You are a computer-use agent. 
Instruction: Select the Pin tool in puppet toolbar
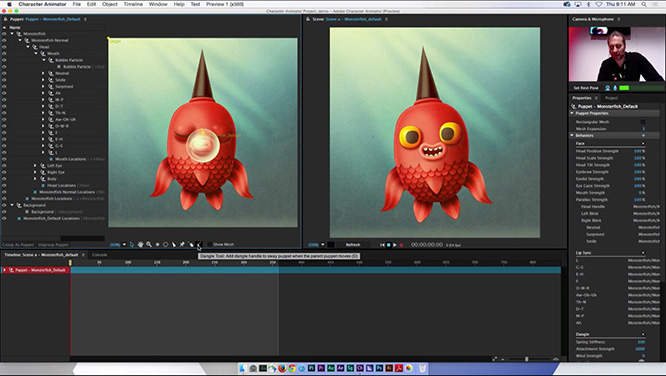tap(182, 244)
